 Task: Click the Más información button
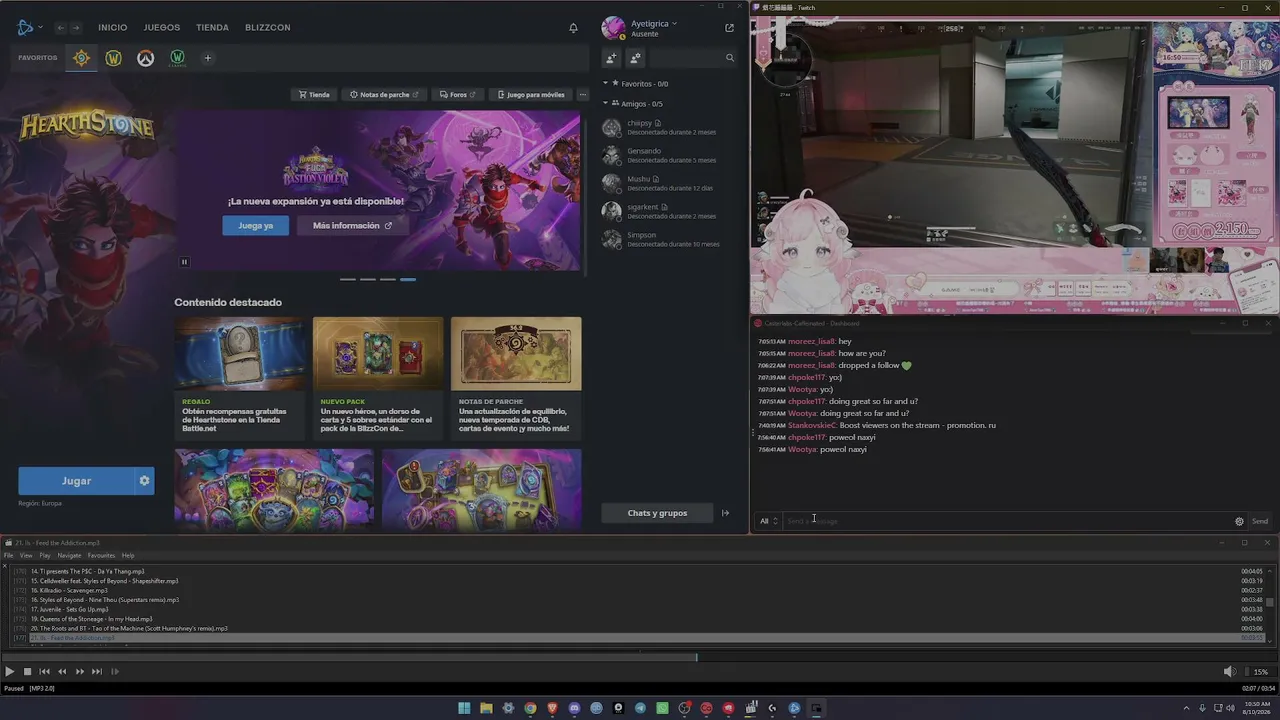point(352,226)
